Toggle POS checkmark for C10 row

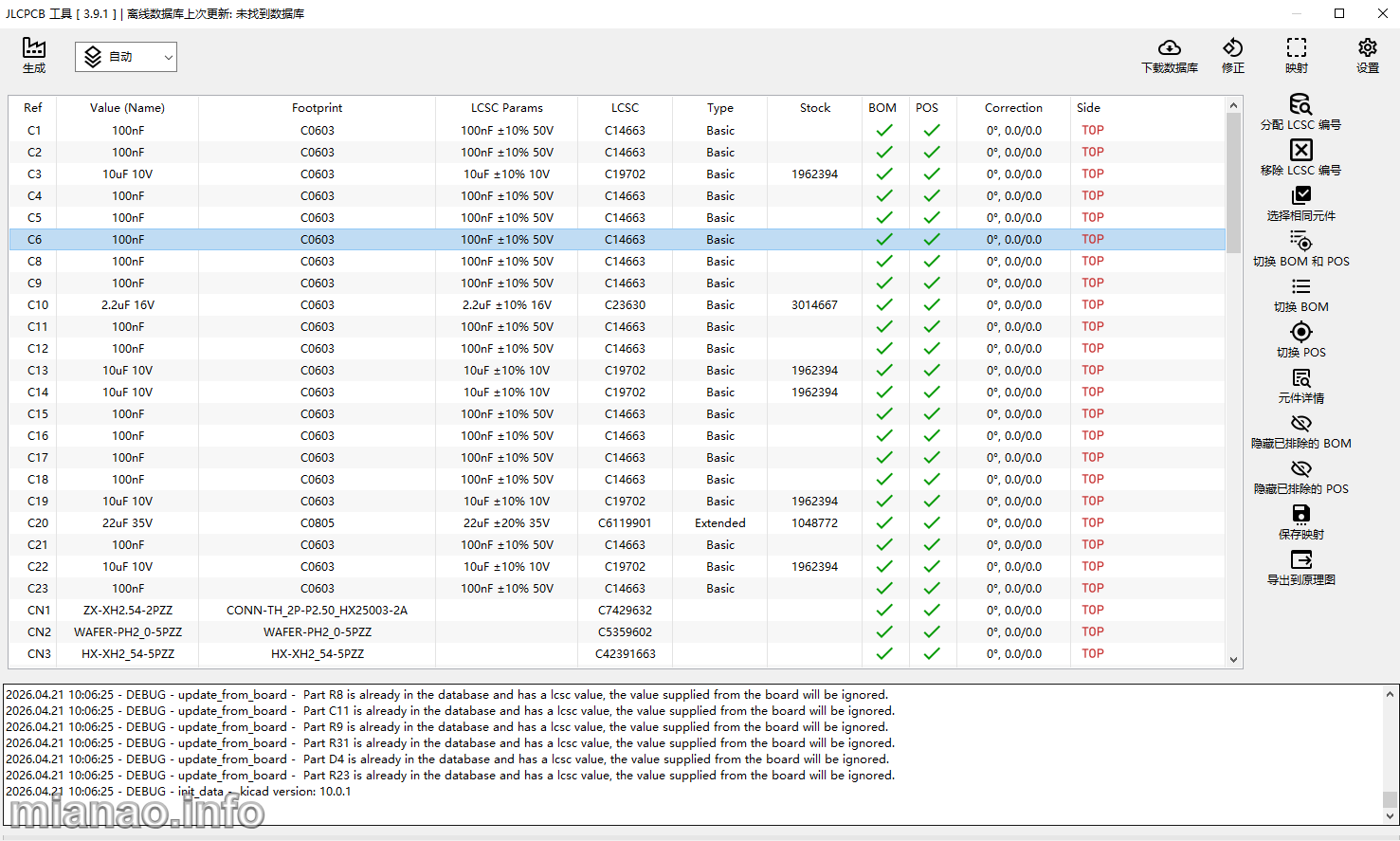[932, 305]
